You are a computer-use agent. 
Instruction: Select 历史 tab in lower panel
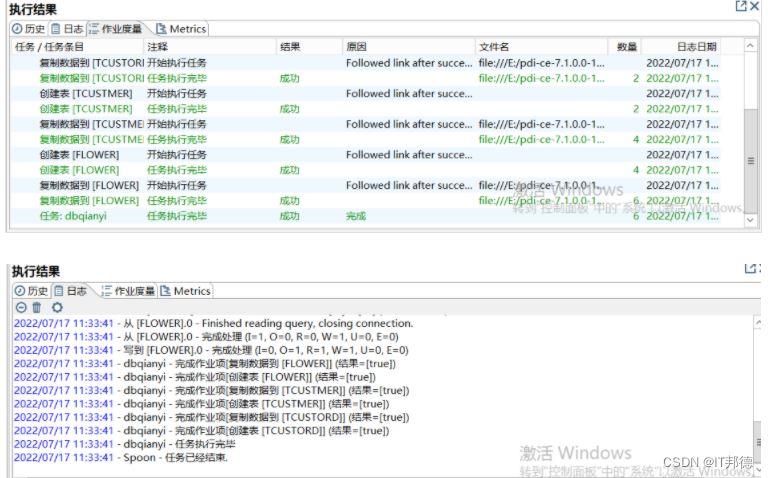pyautogui.click(x=30, y=291)
